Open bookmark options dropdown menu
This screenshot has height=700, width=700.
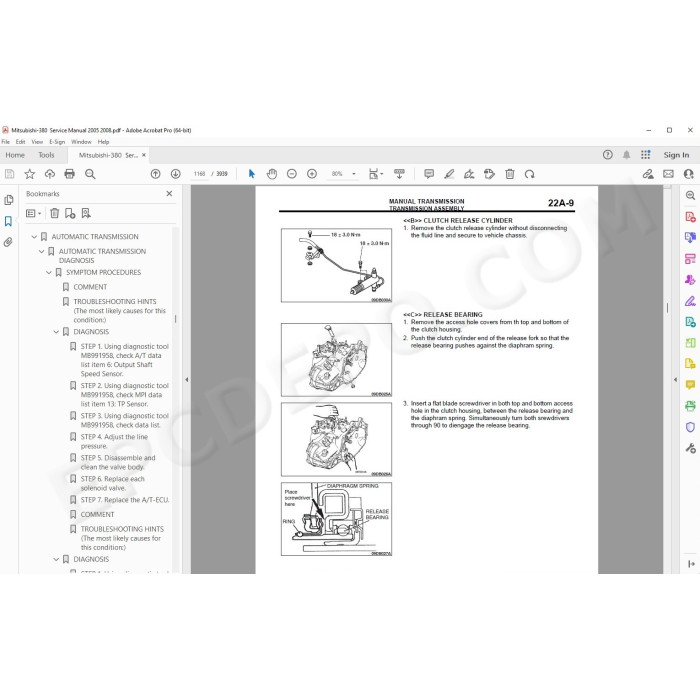coord(33,213)
